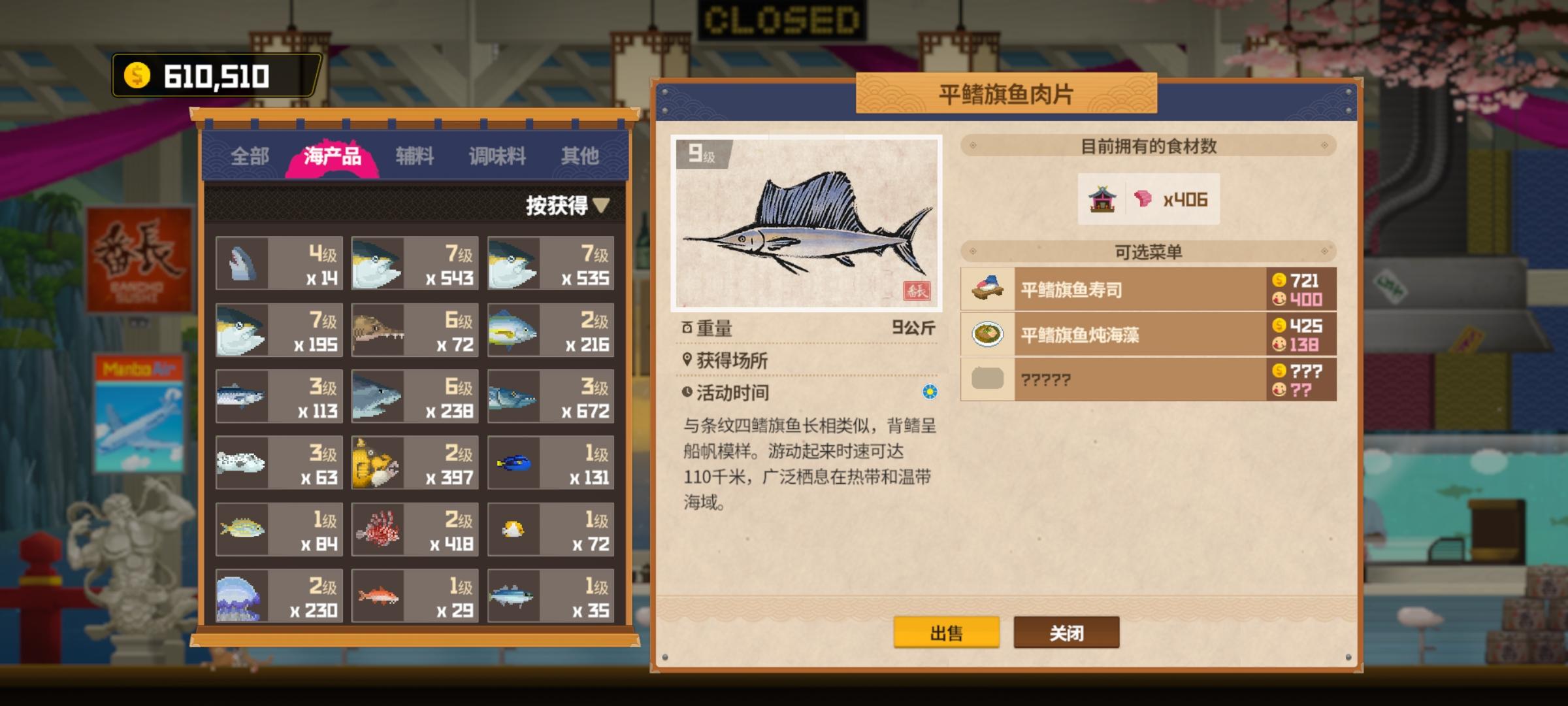Select the tuna head ingredient x543
The height and width of the screenshot is (706, 1568).
(415, 263)
